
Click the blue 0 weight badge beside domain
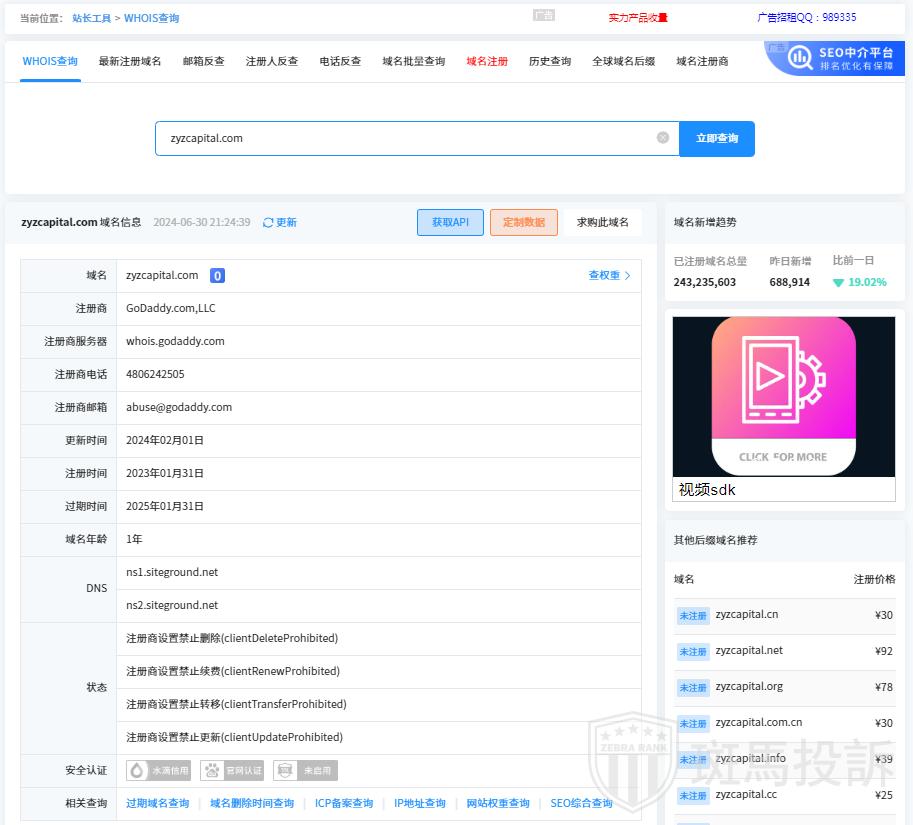point(217,276)
